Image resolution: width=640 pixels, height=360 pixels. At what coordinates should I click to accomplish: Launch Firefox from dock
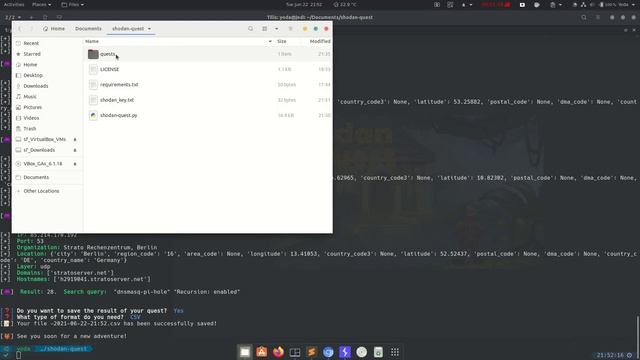coord(278,352)
